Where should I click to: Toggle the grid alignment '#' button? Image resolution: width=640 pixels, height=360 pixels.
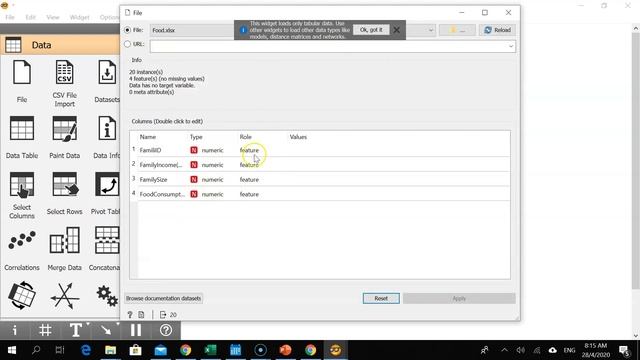pyautogui.click(x=45, y=330)
